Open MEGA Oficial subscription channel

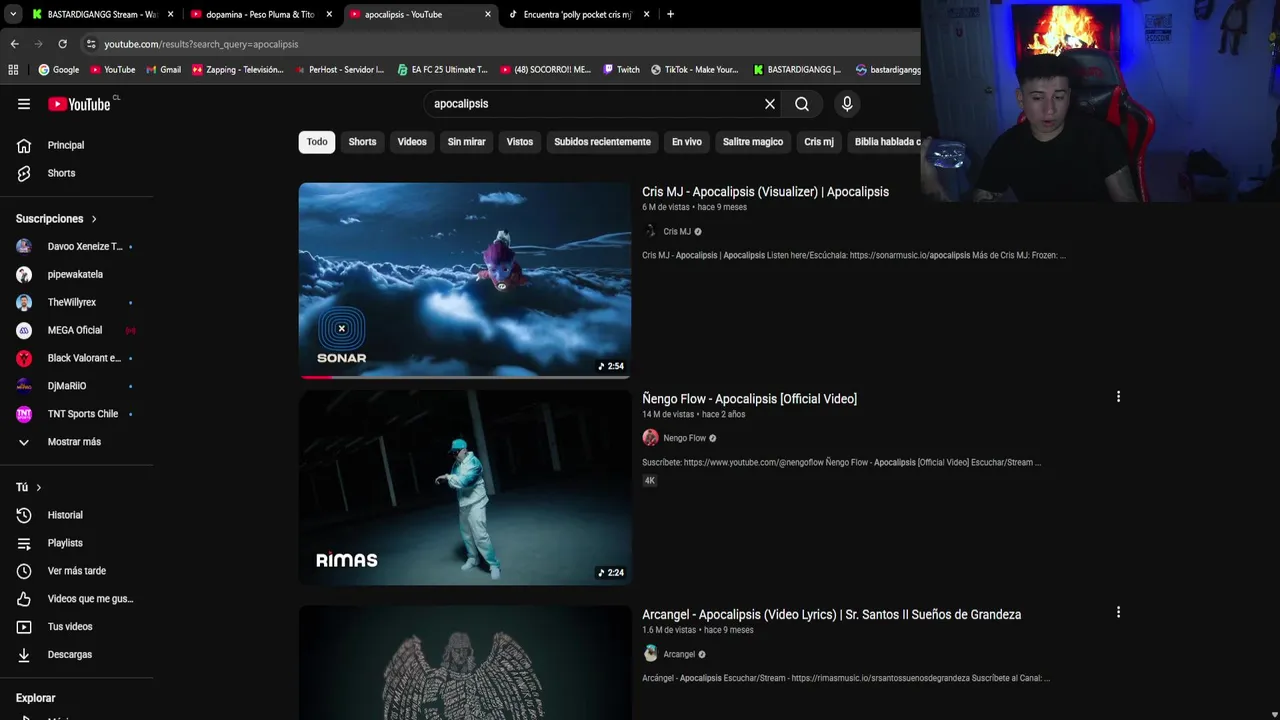tap(77, 330)
